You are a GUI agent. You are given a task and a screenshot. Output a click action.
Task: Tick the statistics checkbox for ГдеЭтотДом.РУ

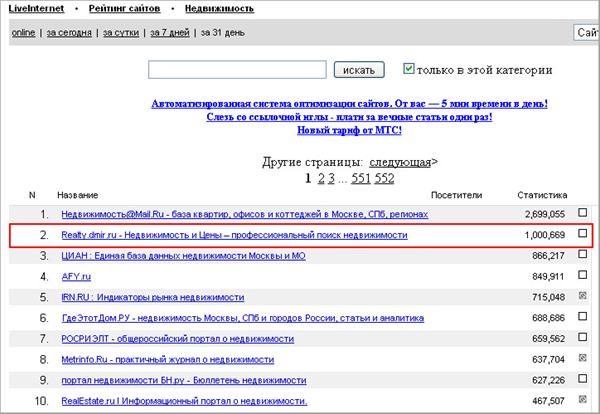point(582,316)
